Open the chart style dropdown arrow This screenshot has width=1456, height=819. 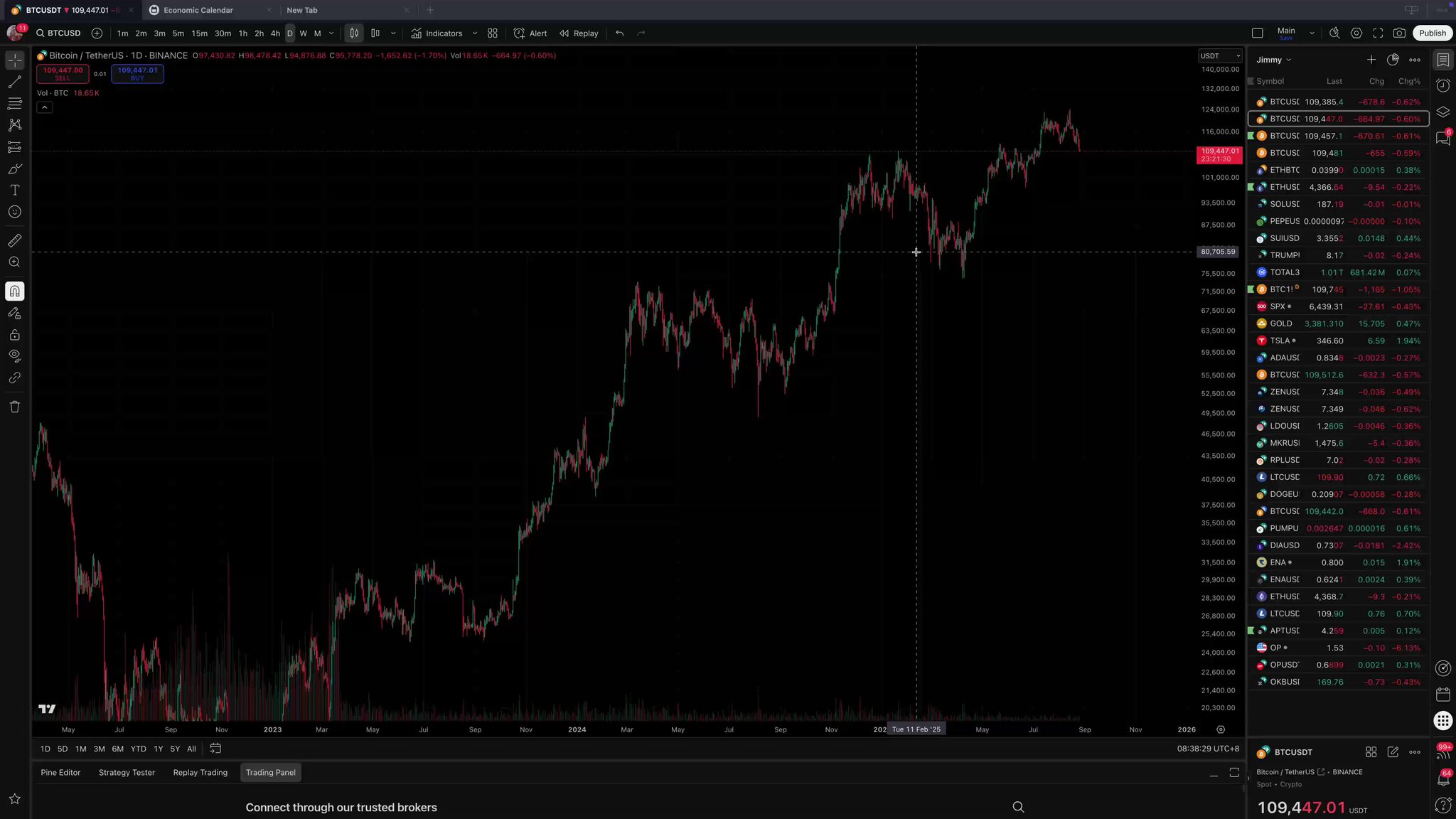click(x=393, y=33)
